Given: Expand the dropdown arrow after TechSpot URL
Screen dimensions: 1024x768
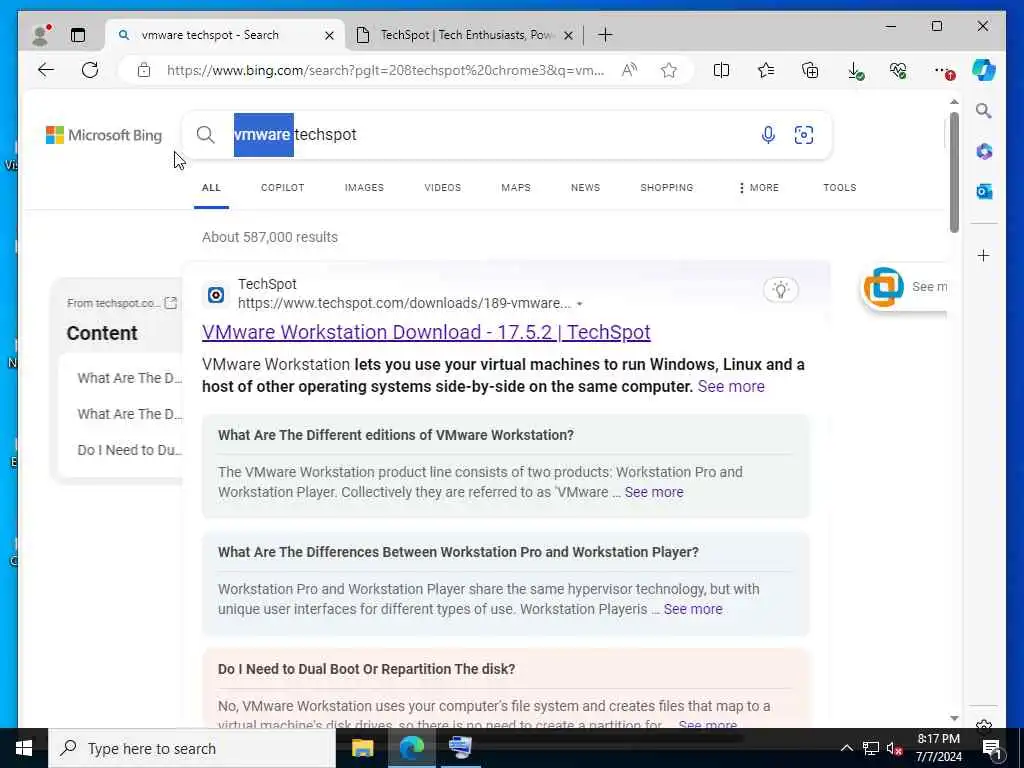Looking at the screenshot, I should [x=579, y=304].
